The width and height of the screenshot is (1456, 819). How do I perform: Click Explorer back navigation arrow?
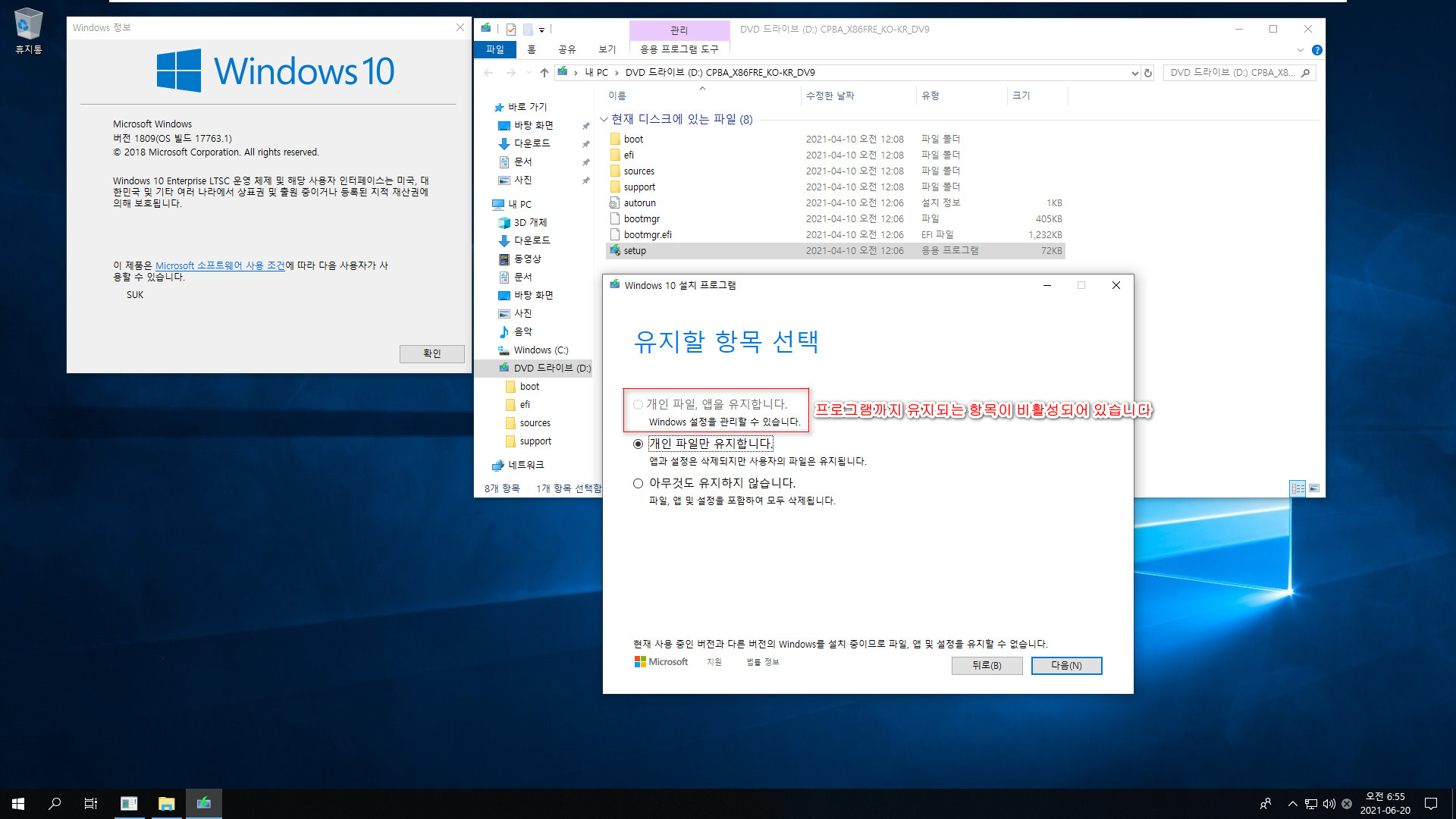point(488,73)
